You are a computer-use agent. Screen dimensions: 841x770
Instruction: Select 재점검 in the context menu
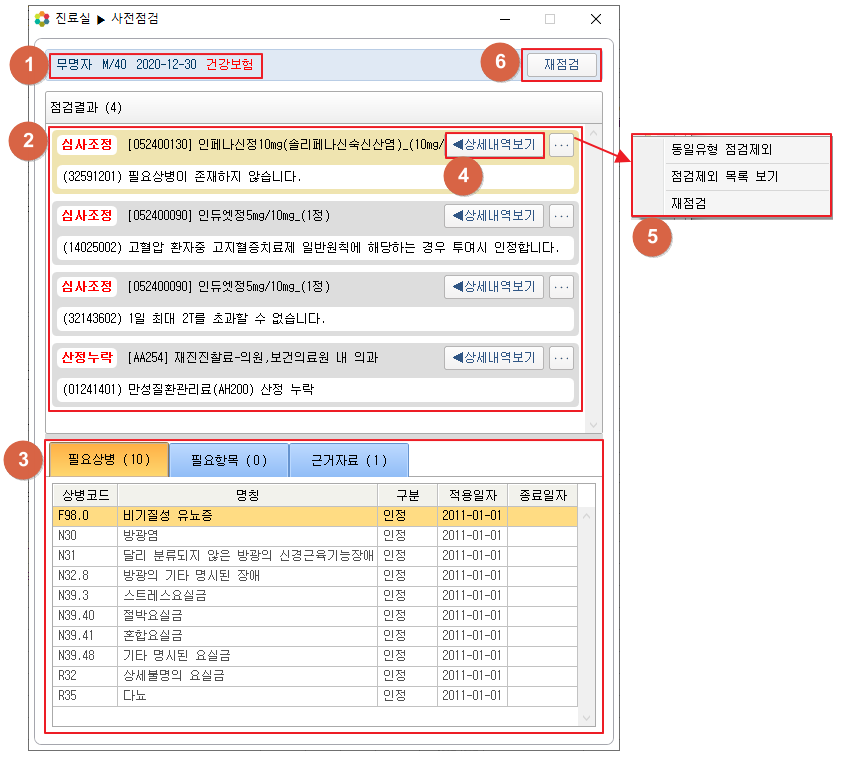click(689, 203)
